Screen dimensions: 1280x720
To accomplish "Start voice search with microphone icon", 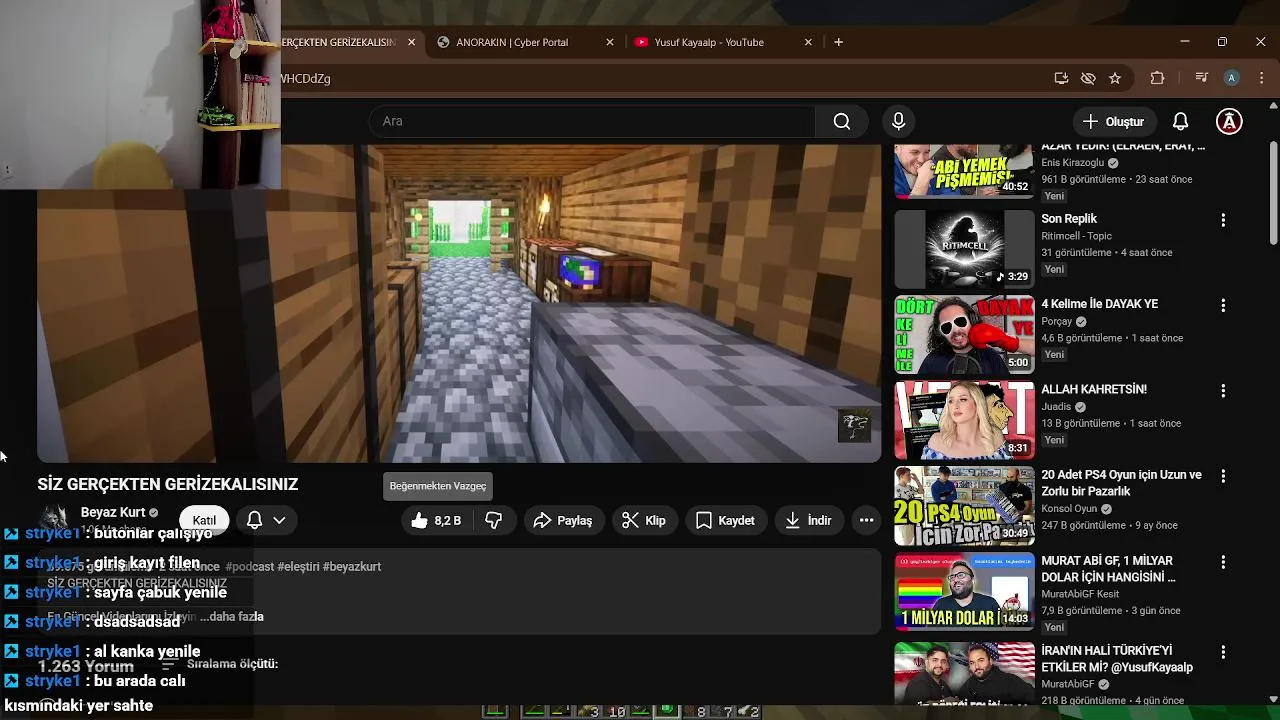I will pyautogui.click(x=898, y=121).
